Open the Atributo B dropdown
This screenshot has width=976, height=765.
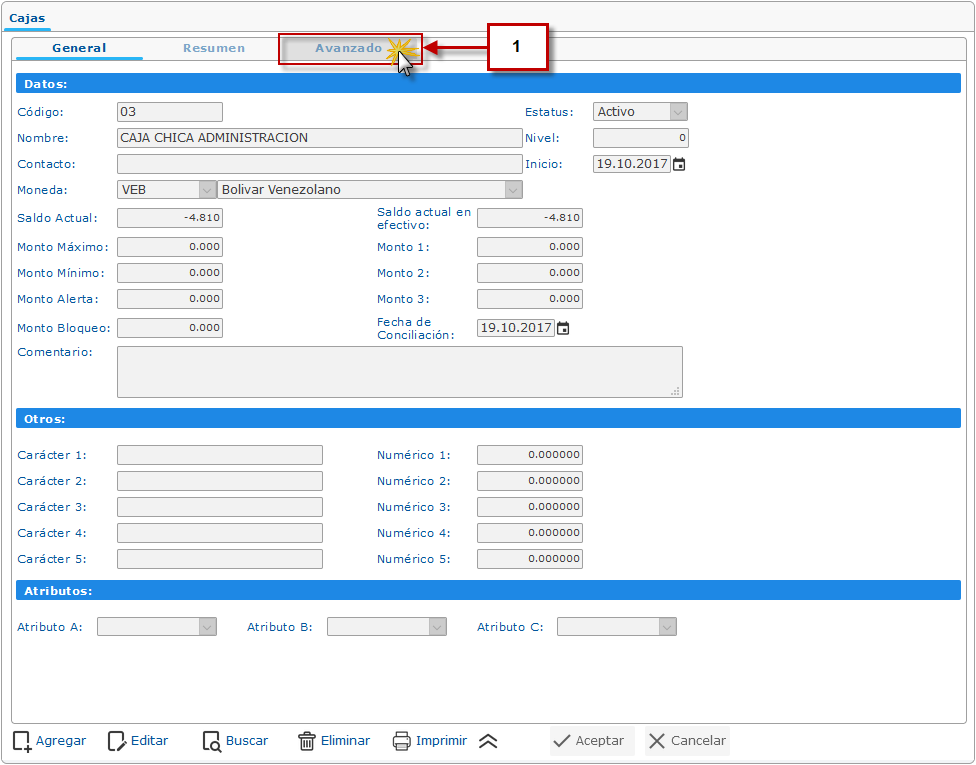pyautogui.click(x=437, y=627)
